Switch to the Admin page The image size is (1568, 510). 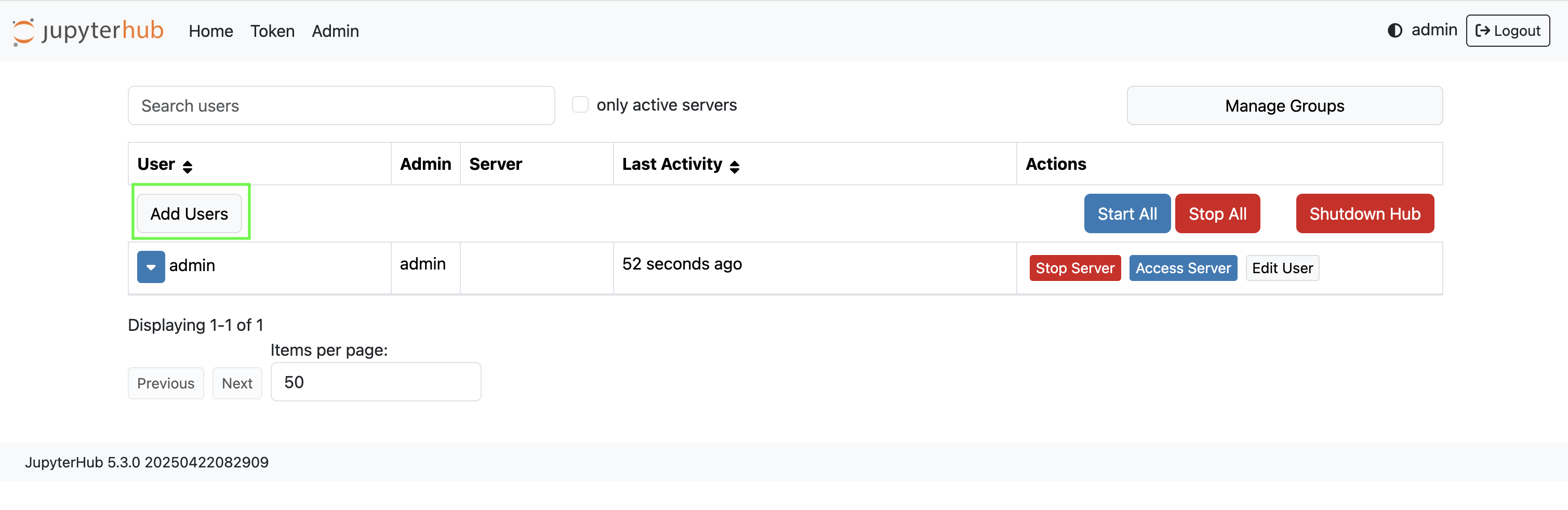pos(336,31)
